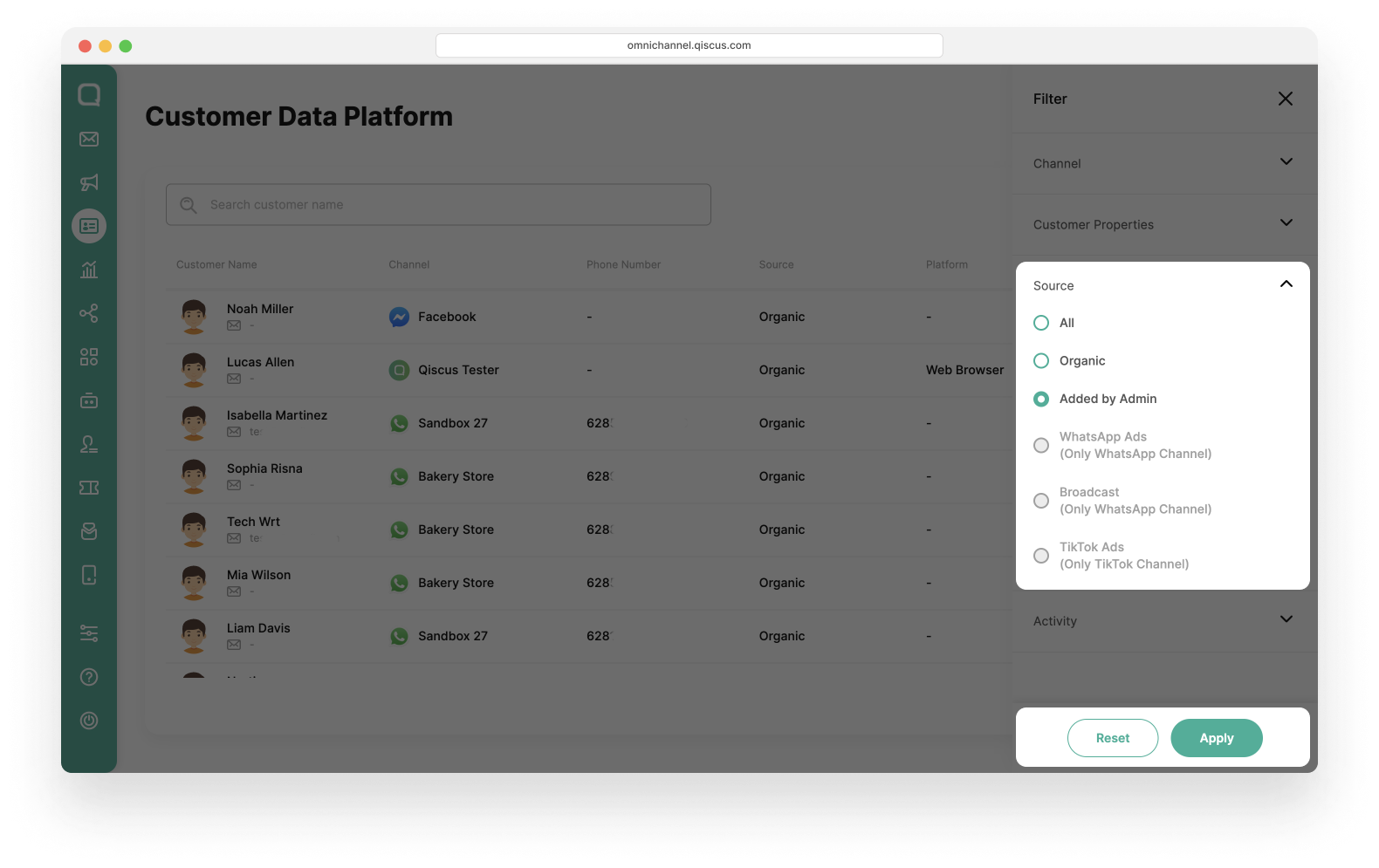Screen dimensions: 1379x868
Task: Click the Facebook Messenger icon in Noah Miller row
Action: 399,318
